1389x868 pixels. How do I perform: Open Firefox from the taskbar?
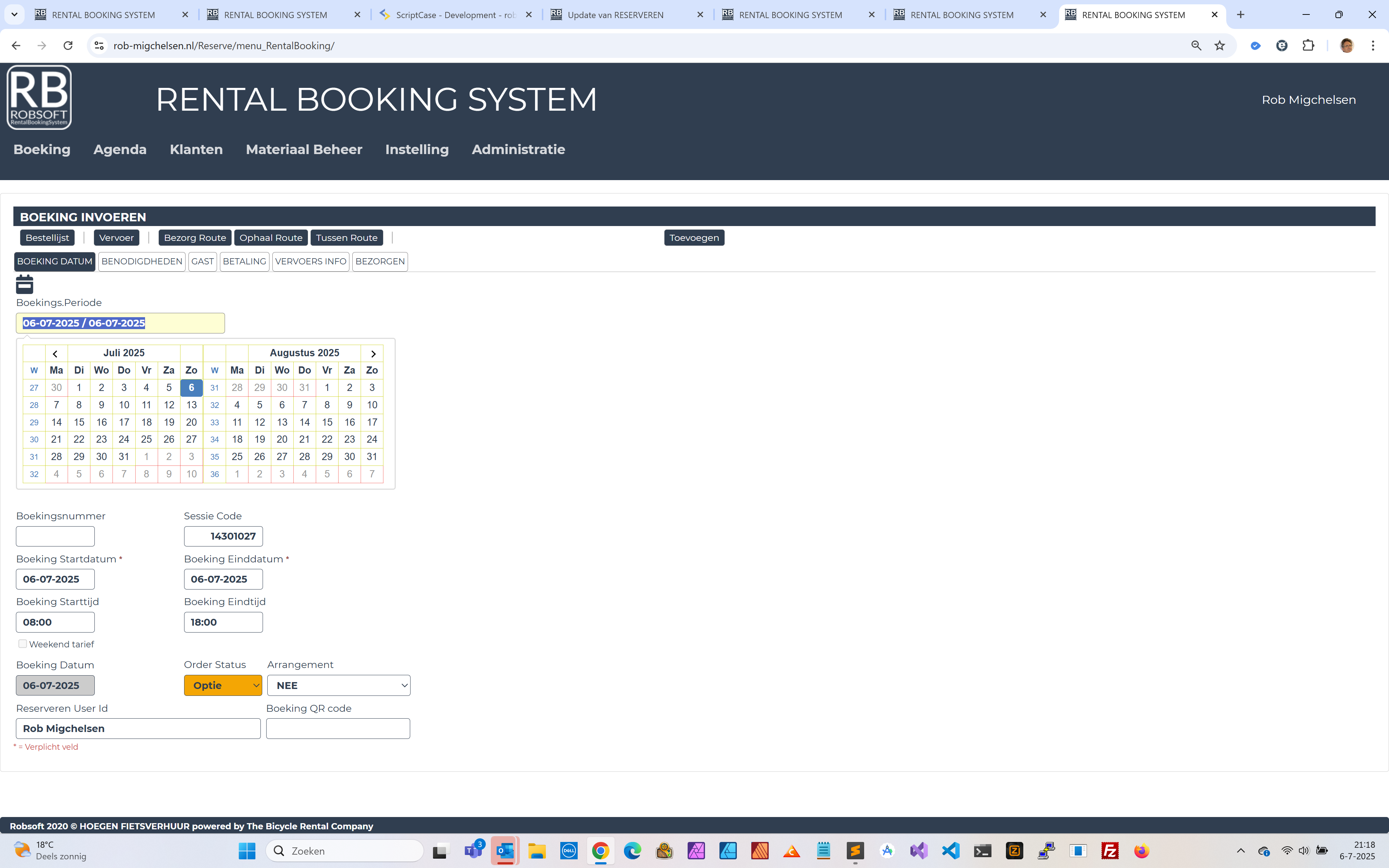tap(1142, 851)
